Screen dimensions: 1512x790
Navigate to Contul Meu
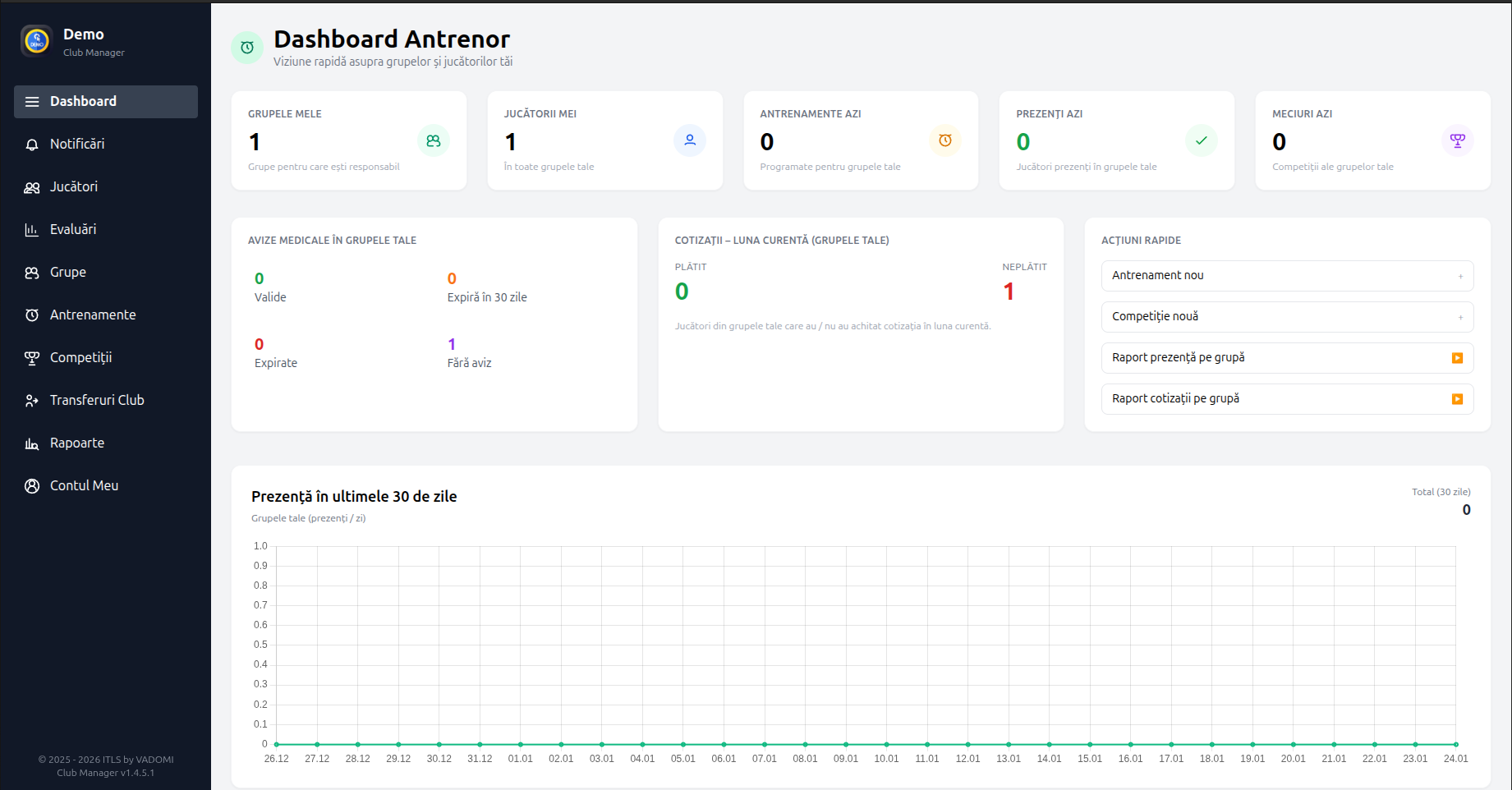82,485
